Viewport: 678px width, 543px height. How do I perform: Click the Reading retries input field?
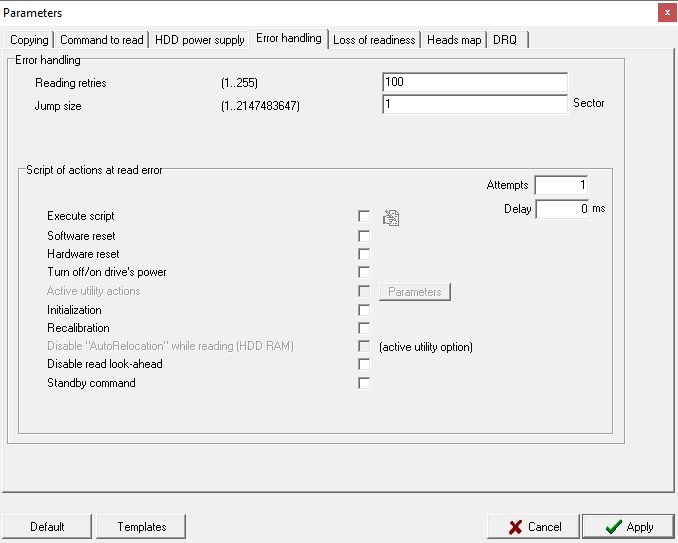[474, 82]
